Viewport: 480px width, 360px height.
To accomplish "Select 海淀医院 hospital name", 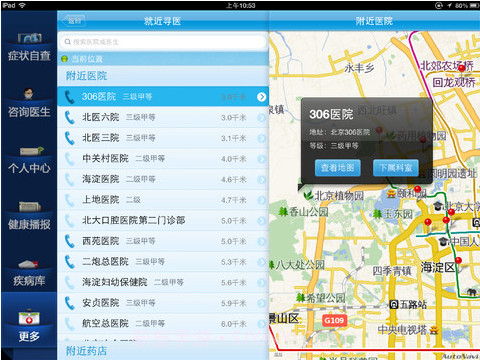I will point(101,179).
